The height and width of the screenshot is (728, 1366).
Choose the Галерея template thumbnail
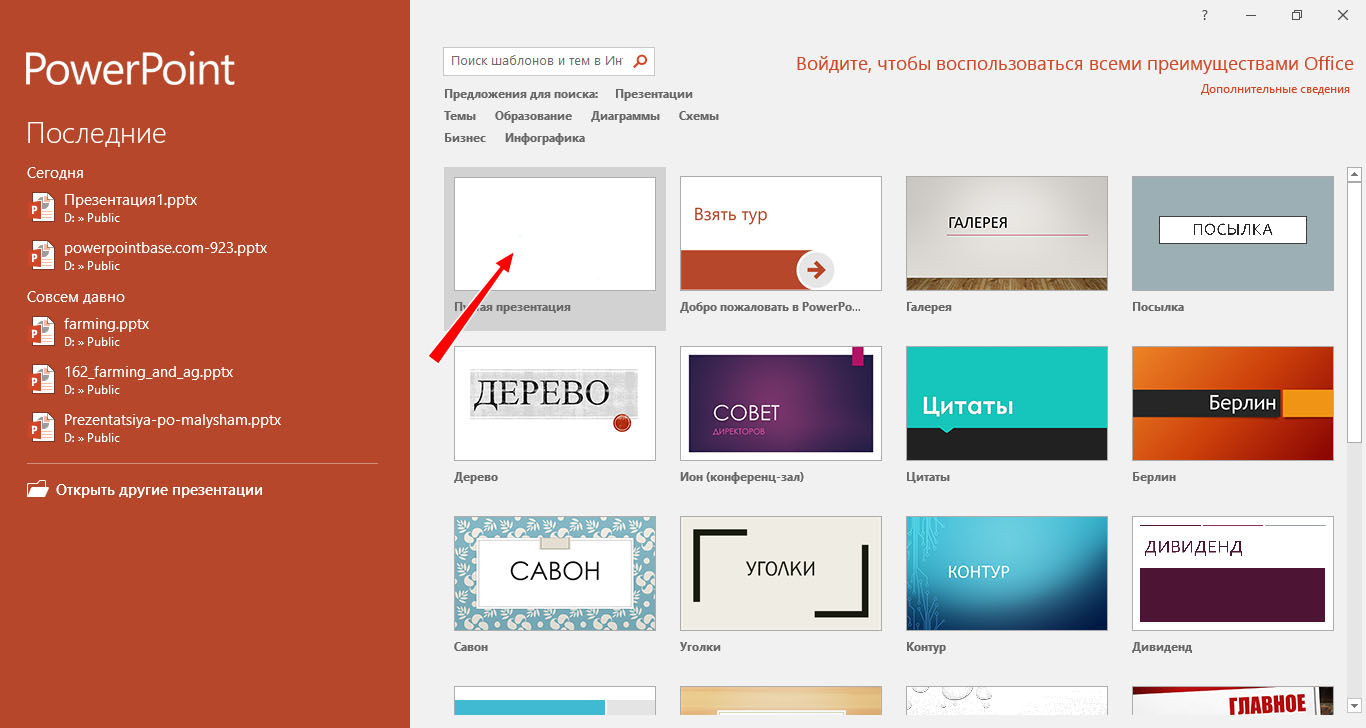coord(1007,234)
